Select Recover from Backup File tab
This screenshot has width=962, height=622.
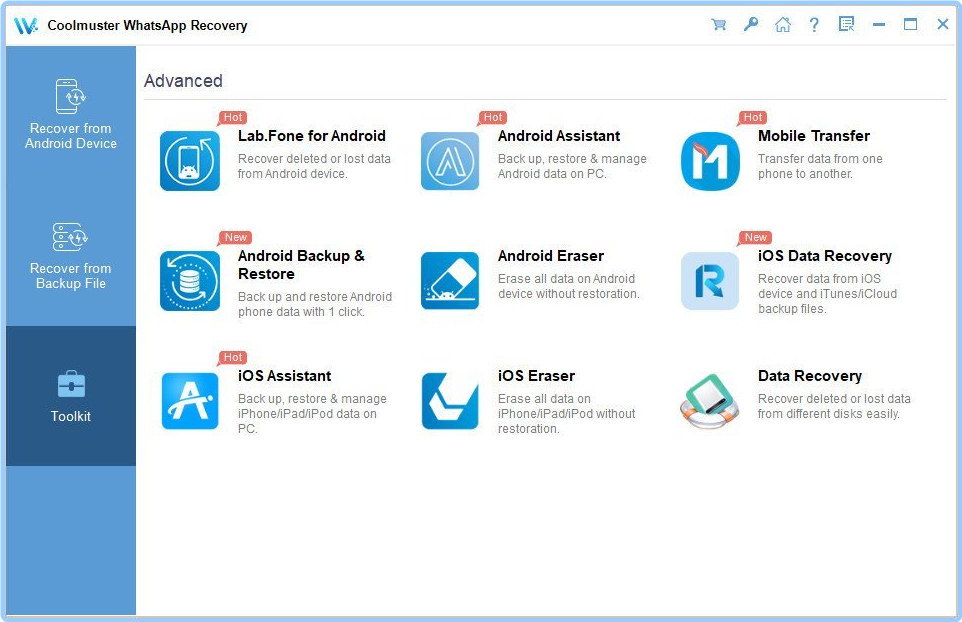pyautogui.click(x=71, y=256)
